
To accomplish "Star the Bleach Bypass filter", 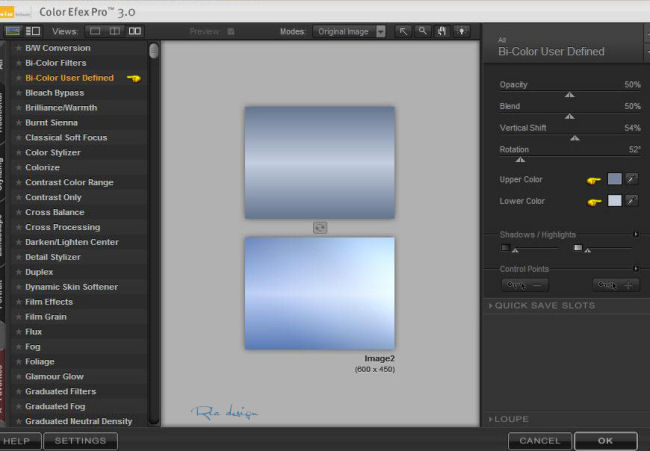I will (x=19, y=93).
